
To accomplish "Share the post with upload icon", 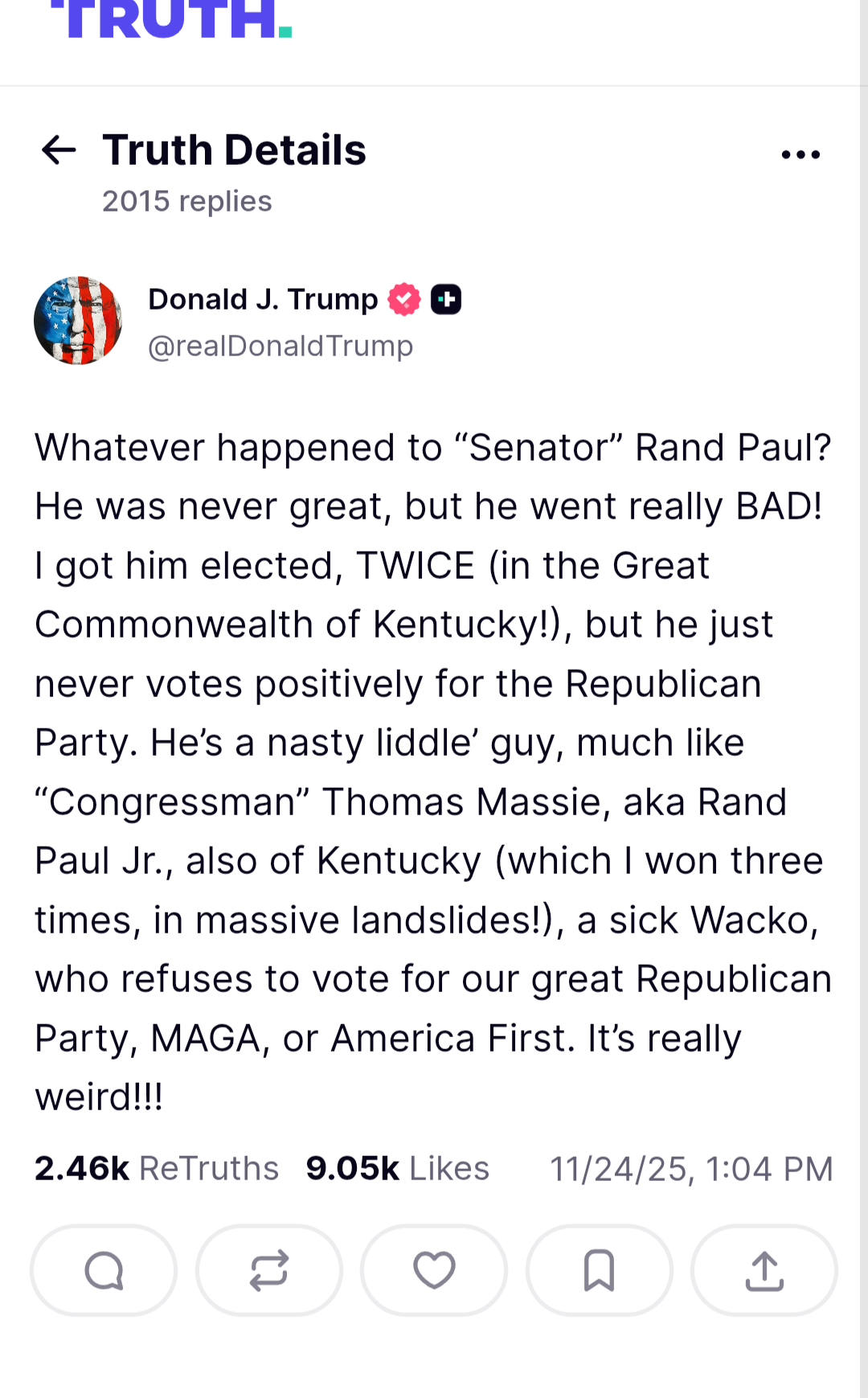I will click(764, 1271).
